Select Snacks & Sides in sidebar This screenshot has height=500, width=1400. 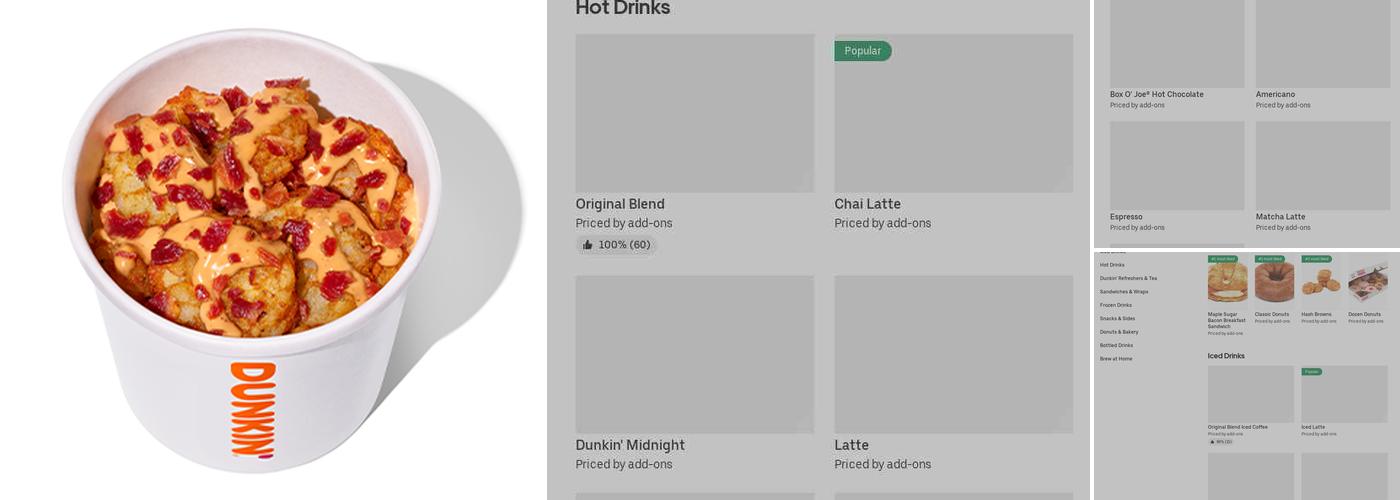pyautogui.click(x=1117, y=318)
